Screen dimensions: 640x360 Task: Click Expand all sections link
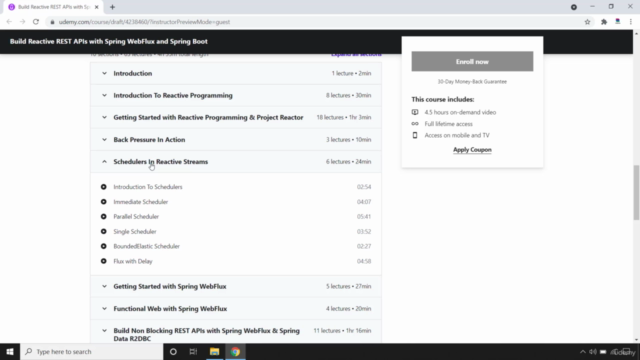(356, 54)
